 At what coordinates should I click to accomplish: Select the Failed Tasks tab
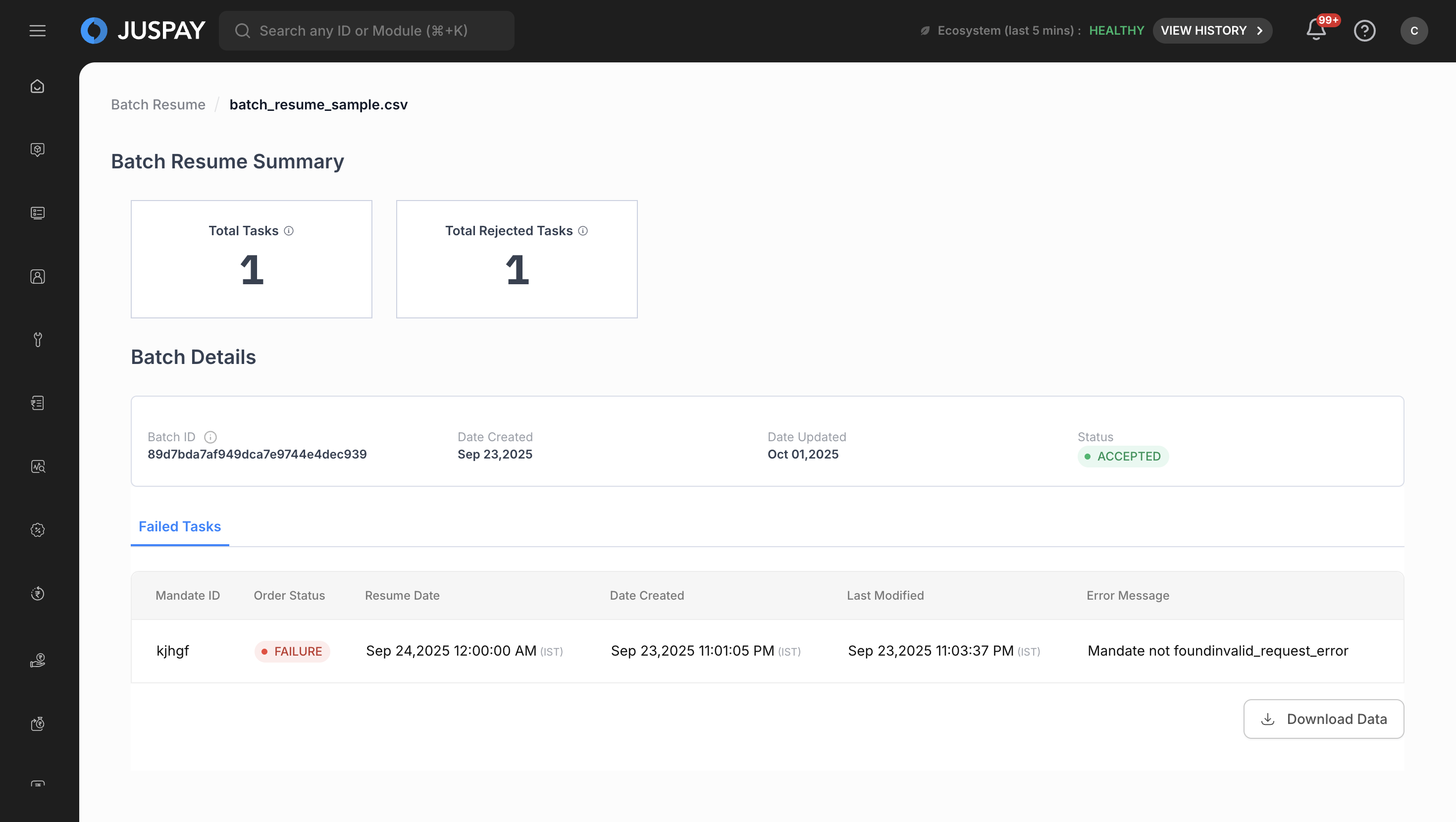[x=180, y=526]
